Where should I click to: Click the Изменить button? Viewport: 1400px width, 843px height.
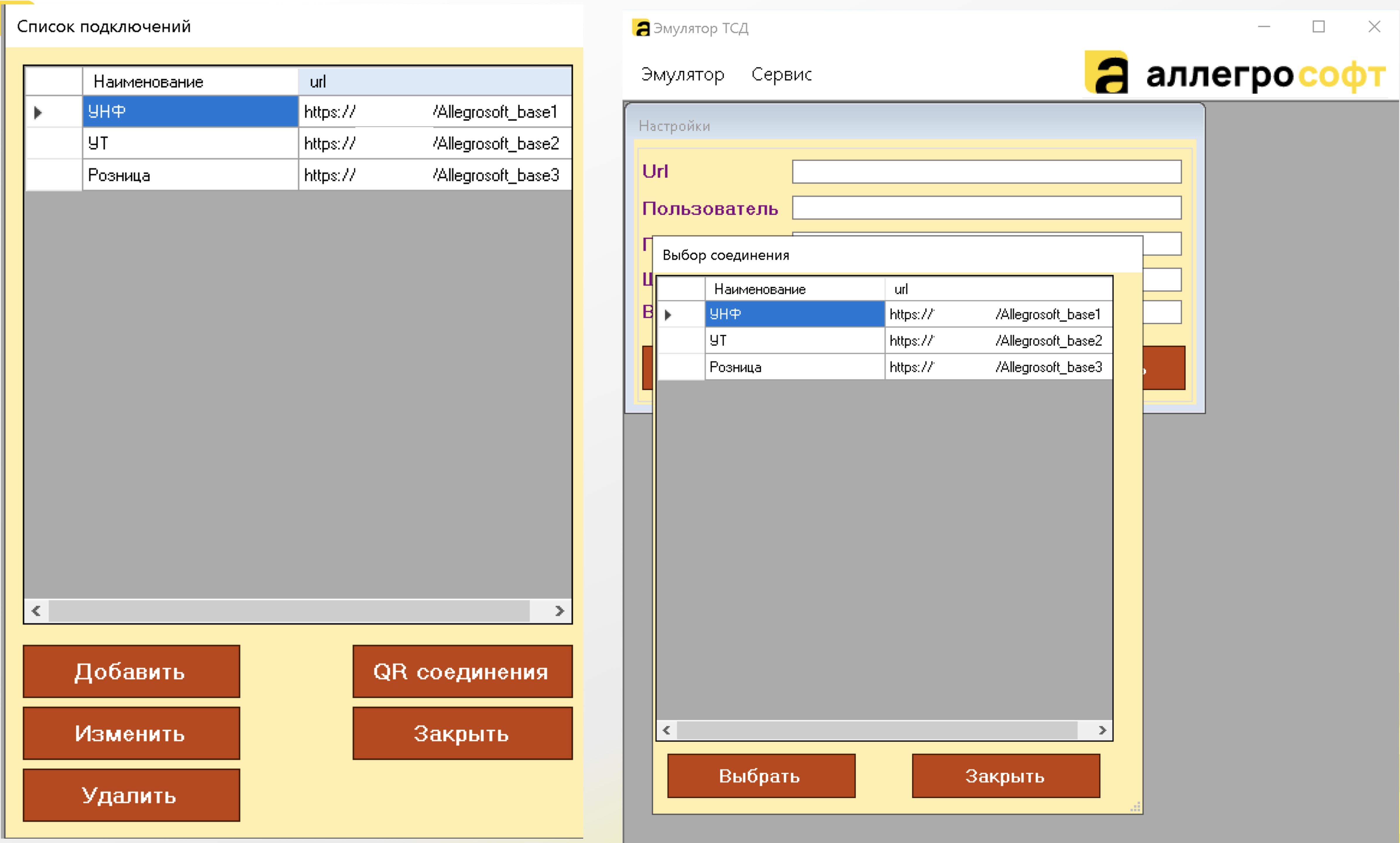pyautogui.click(x=131, y=733)
